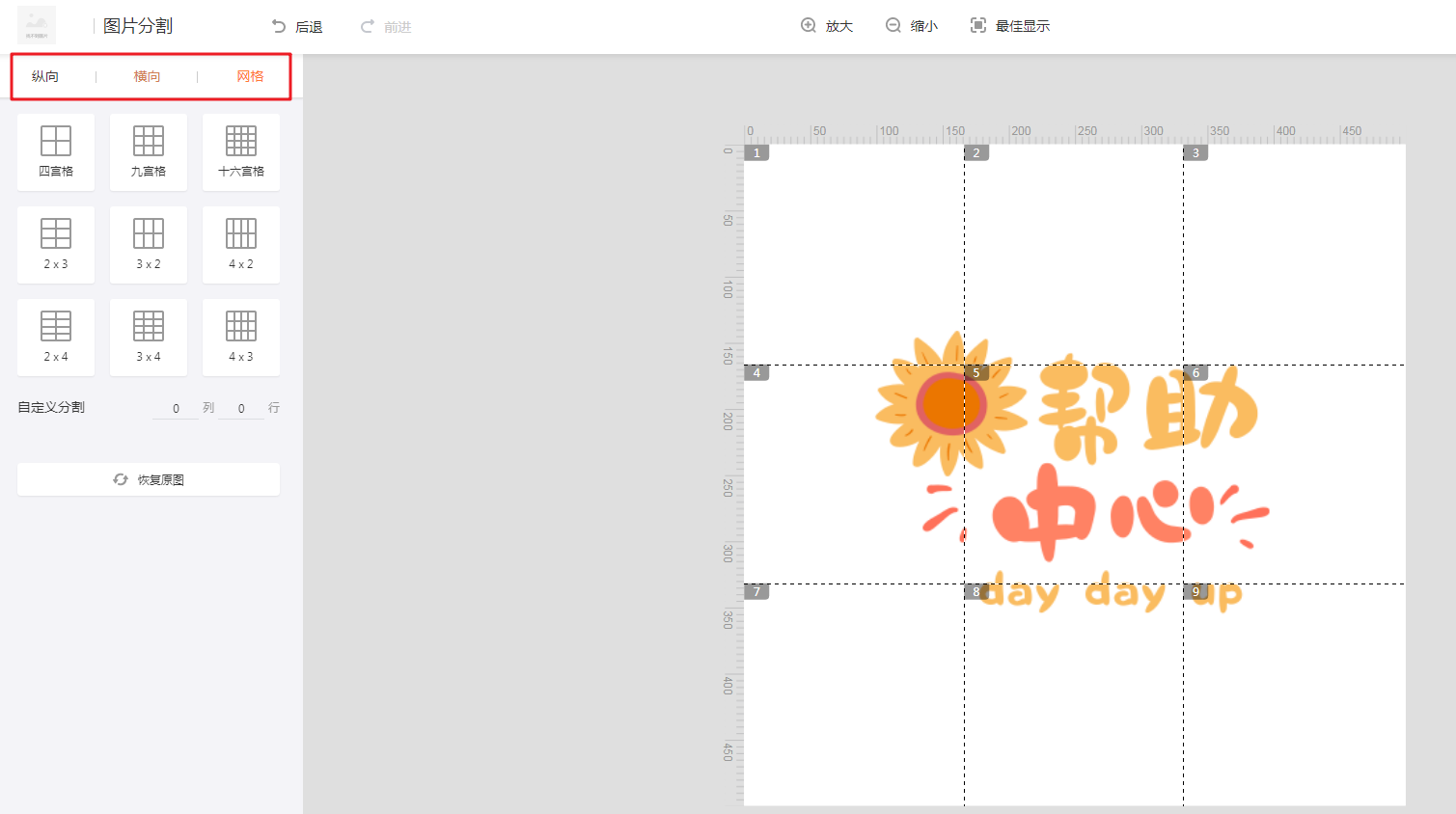This screenshot has height=814, width=1456.
Task: Select the 十六宫格 grid preset
Action: [x=241, y=152]
